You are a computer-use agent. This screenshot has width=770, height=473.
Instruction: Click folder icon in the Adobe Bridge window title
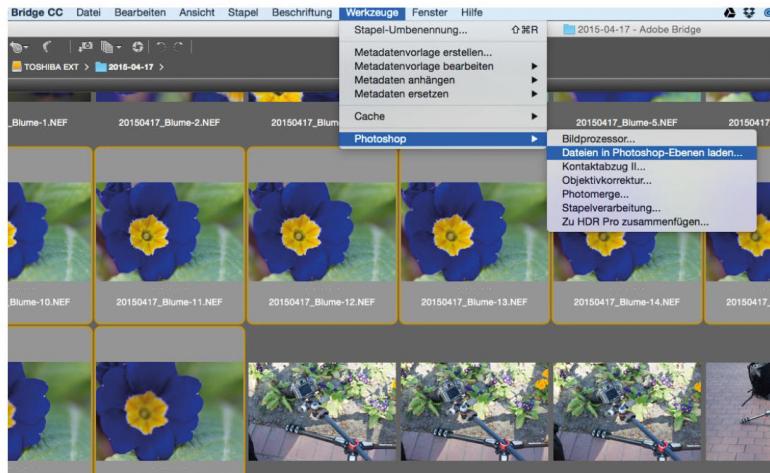pyautogui.click(x=569, y=29)
